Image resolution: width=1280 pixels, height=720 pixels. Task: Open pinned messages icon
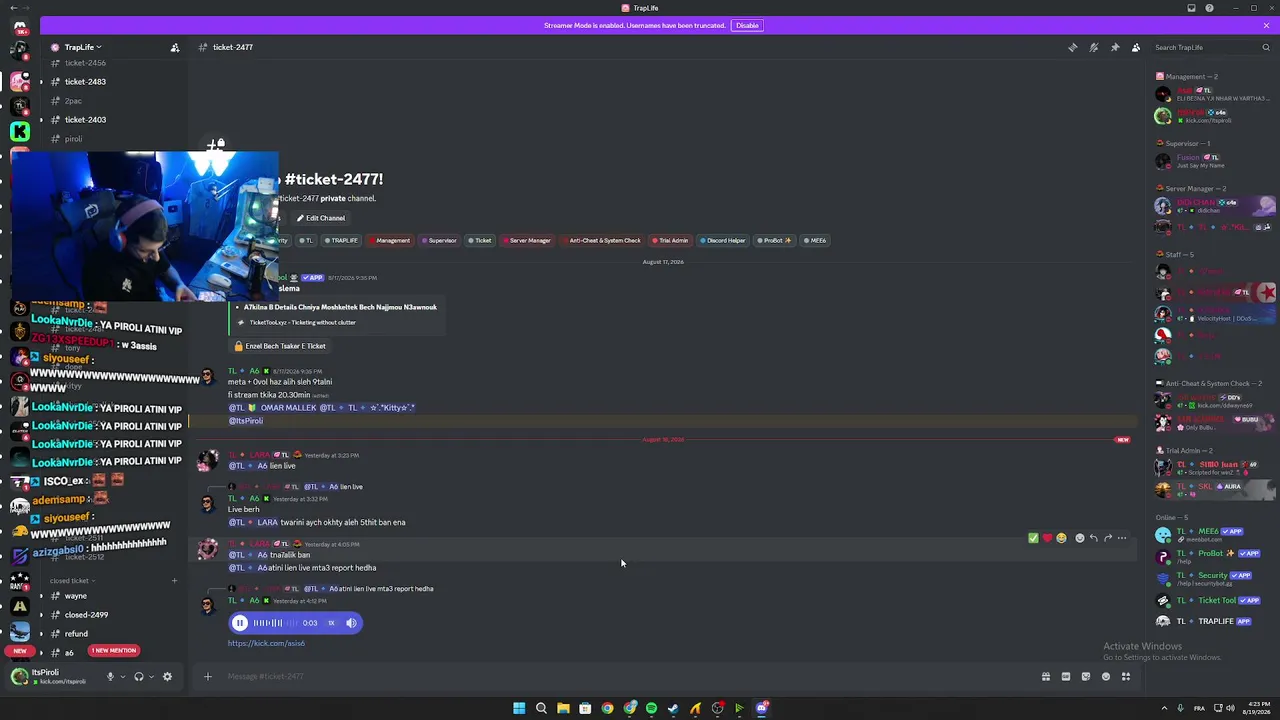coord(1115,47)
